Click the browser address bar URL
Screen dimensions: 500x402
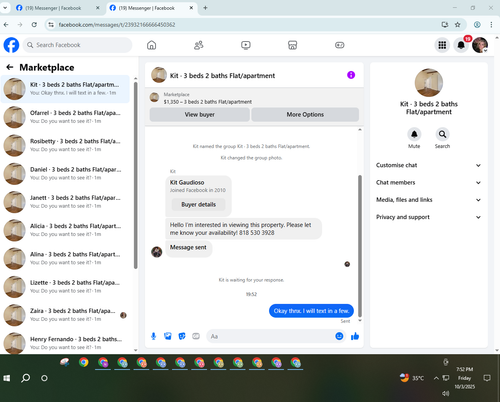tap(117, 25)
